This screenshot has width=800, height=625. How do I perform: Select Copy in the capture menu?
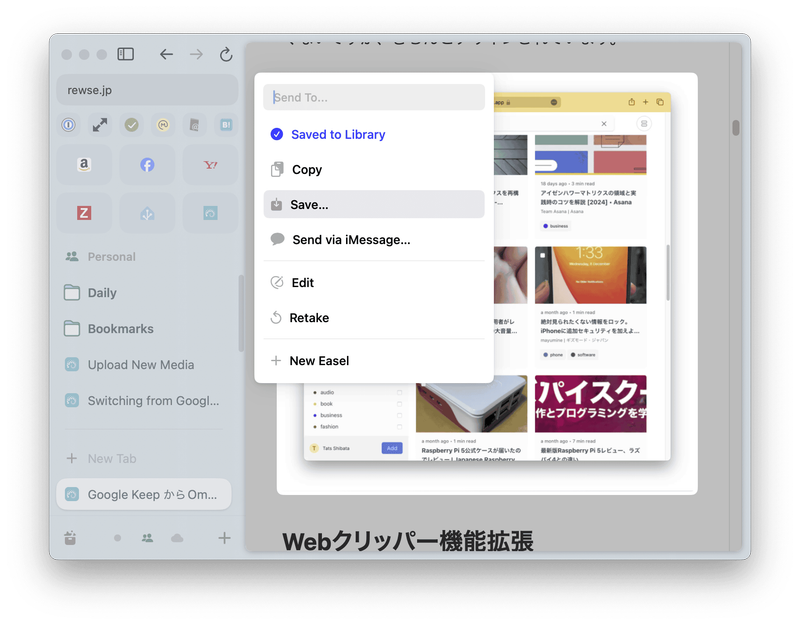306,170
